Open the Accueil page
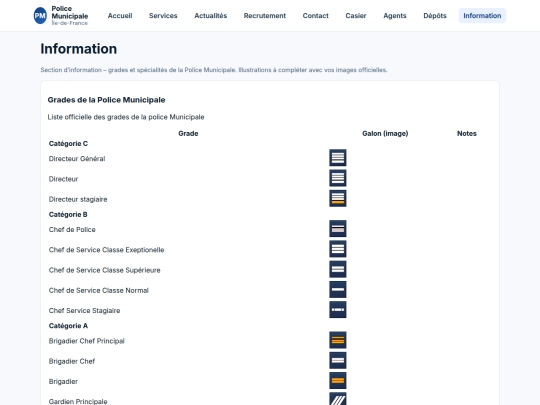540x405 pixels. pyautogui.click(x=120, y=16)
